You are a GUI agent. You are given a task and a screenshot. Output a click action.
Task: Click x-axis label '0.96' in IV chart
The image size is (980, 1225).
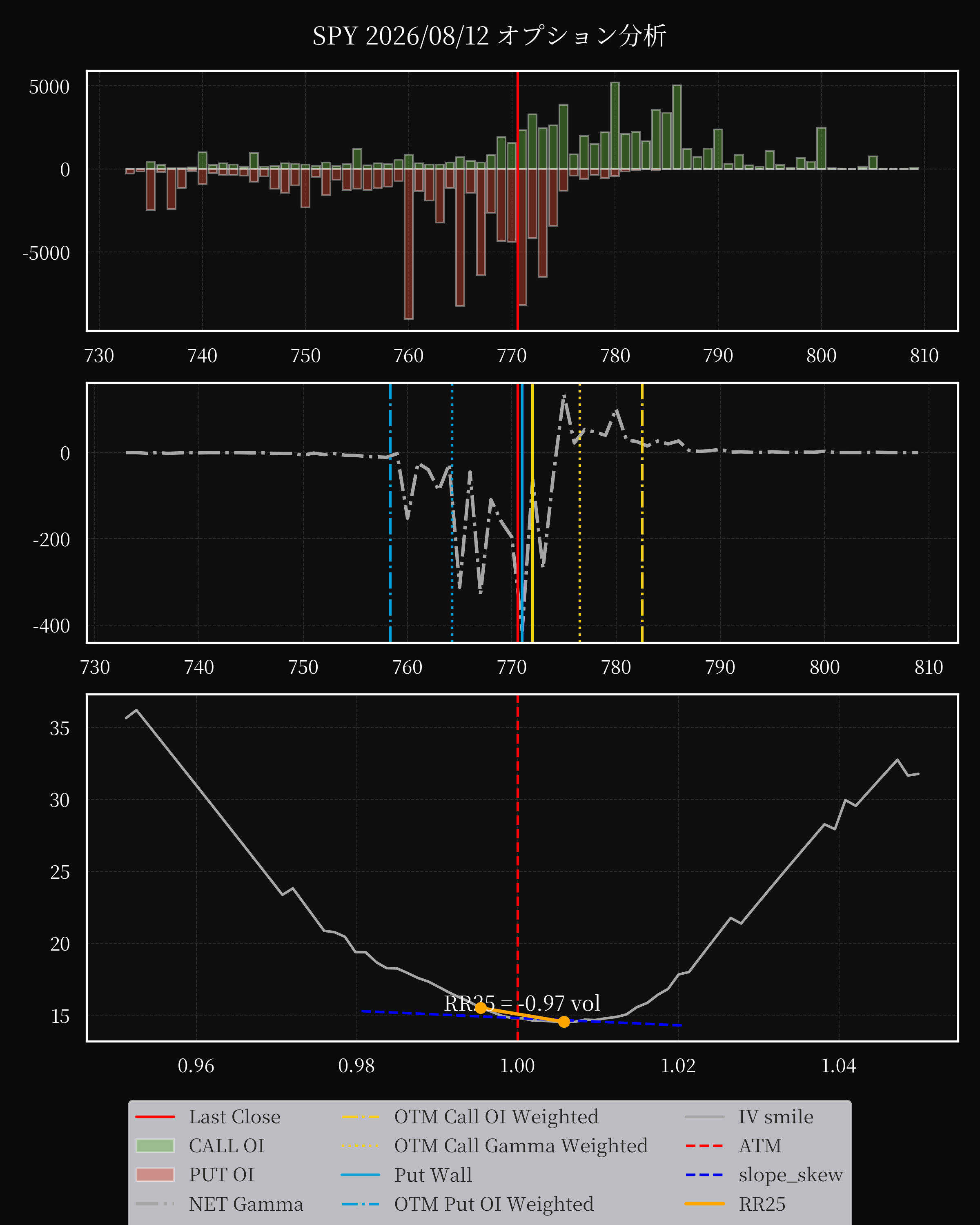[196, 1065]
